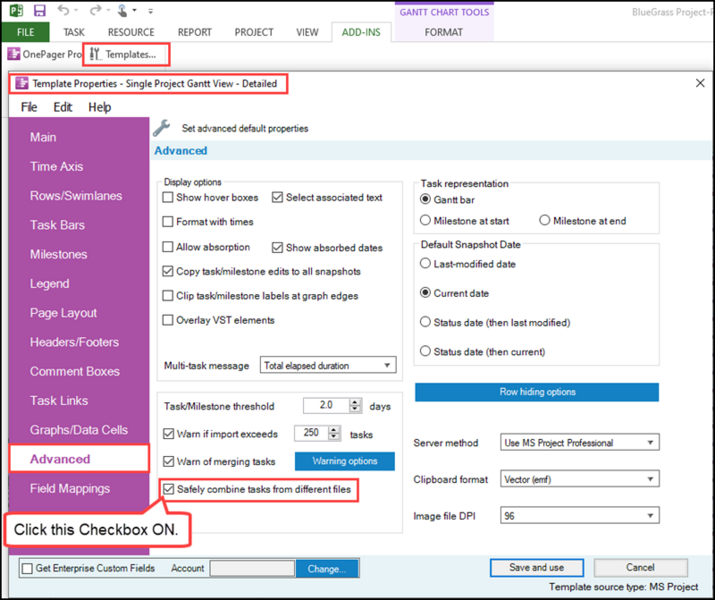The height and width of the screenshot is (600, 715).
Task: Uncheck Show absorbed dates
Action: click(x=277, y=248)
